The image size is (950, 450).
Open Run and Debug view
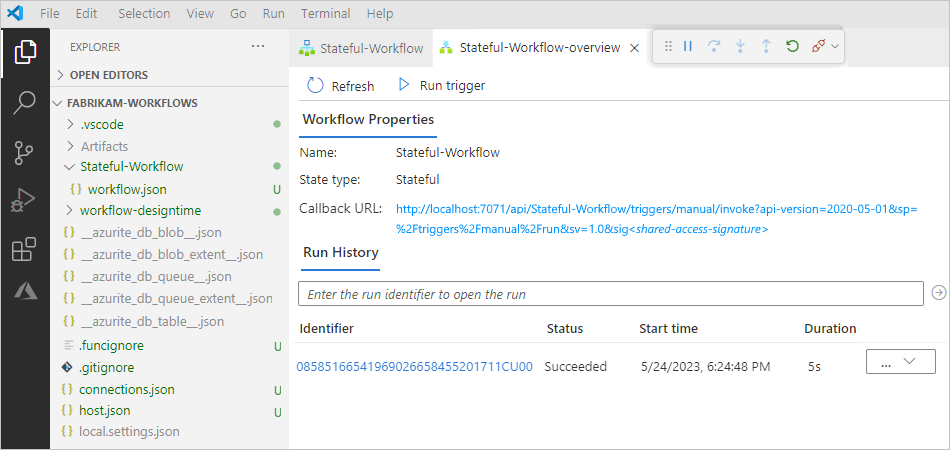(24, 200)
